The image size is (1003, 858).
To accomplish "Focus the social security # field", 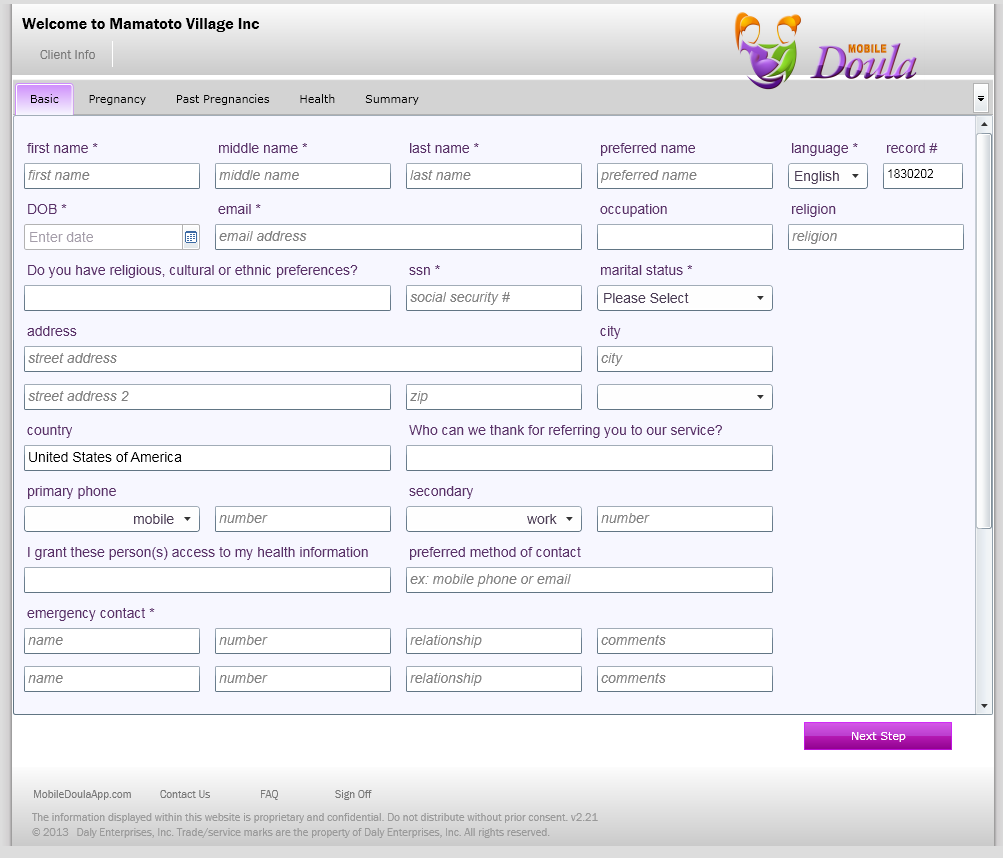I will pos(494,298).
